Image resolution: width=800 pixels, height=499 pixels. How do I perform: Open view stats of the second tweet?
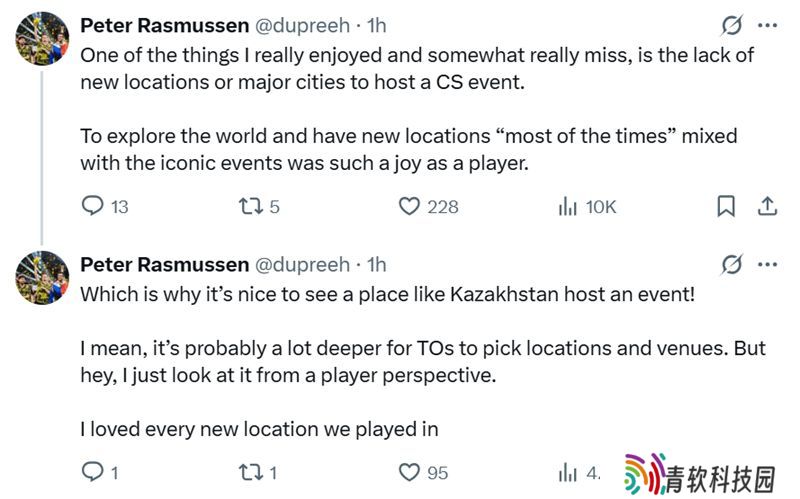coord(569,472)
